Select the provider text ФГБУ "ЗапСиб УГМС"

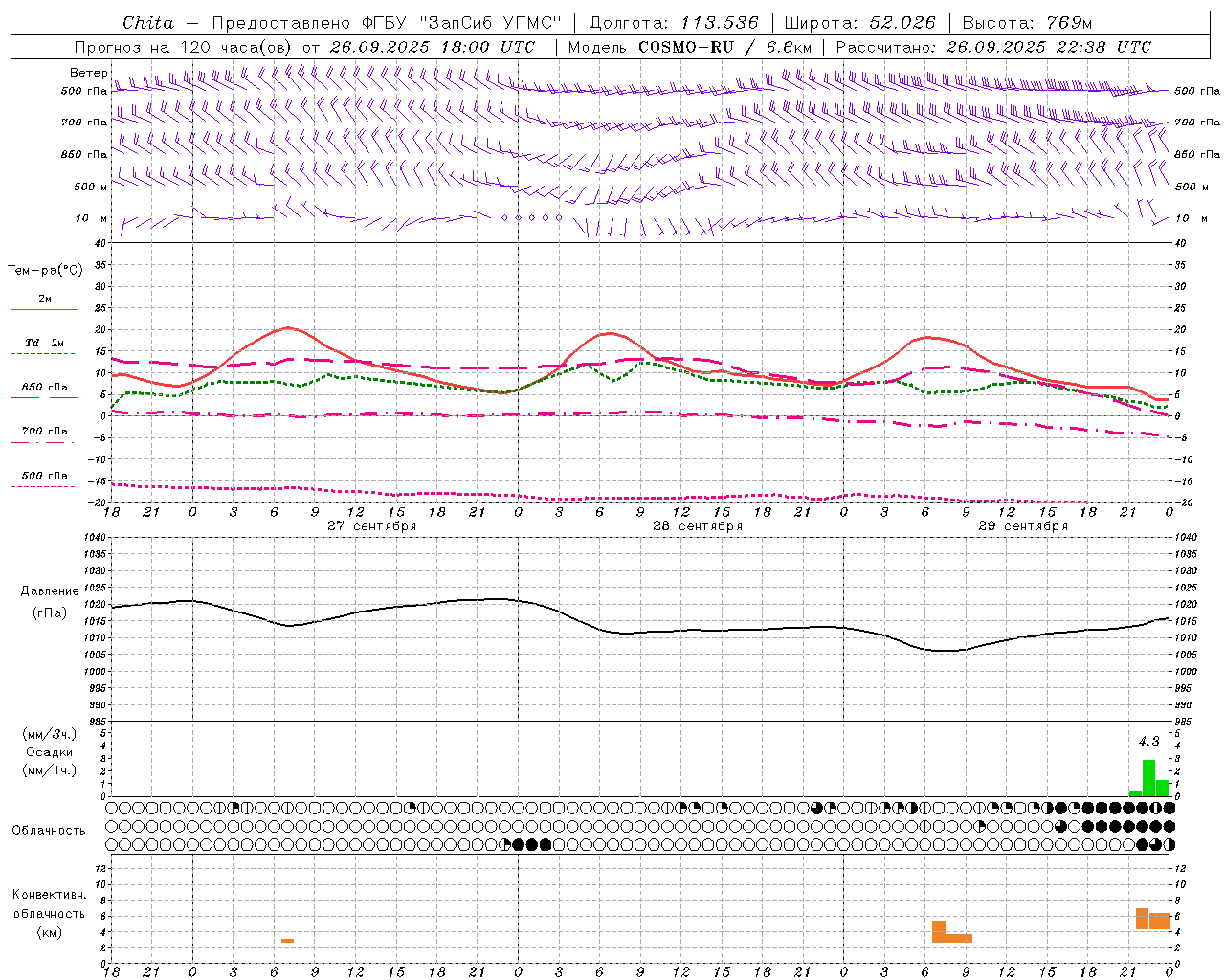(x=463, y=23)
